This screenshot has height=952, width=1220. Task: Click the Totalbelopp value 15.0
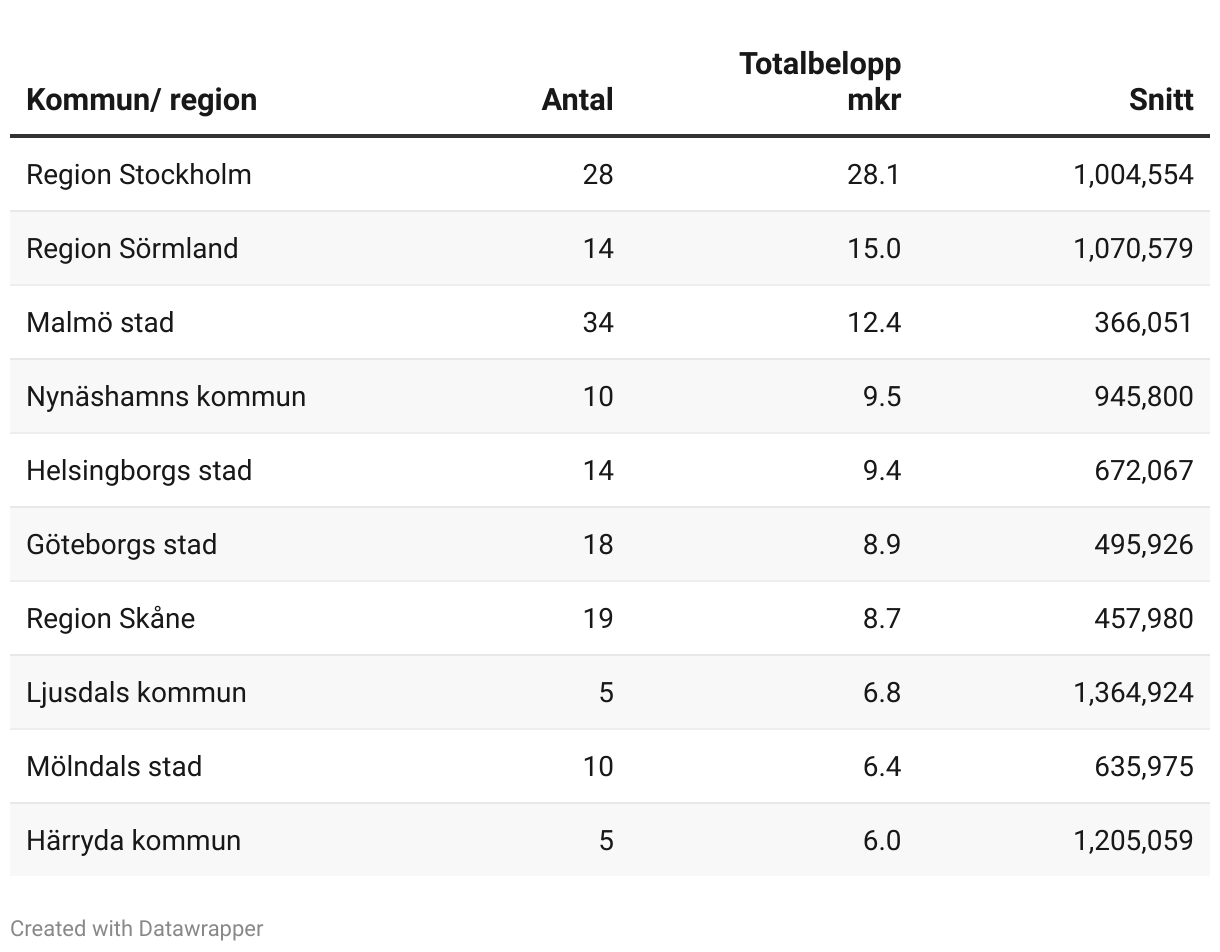point(873,249)
